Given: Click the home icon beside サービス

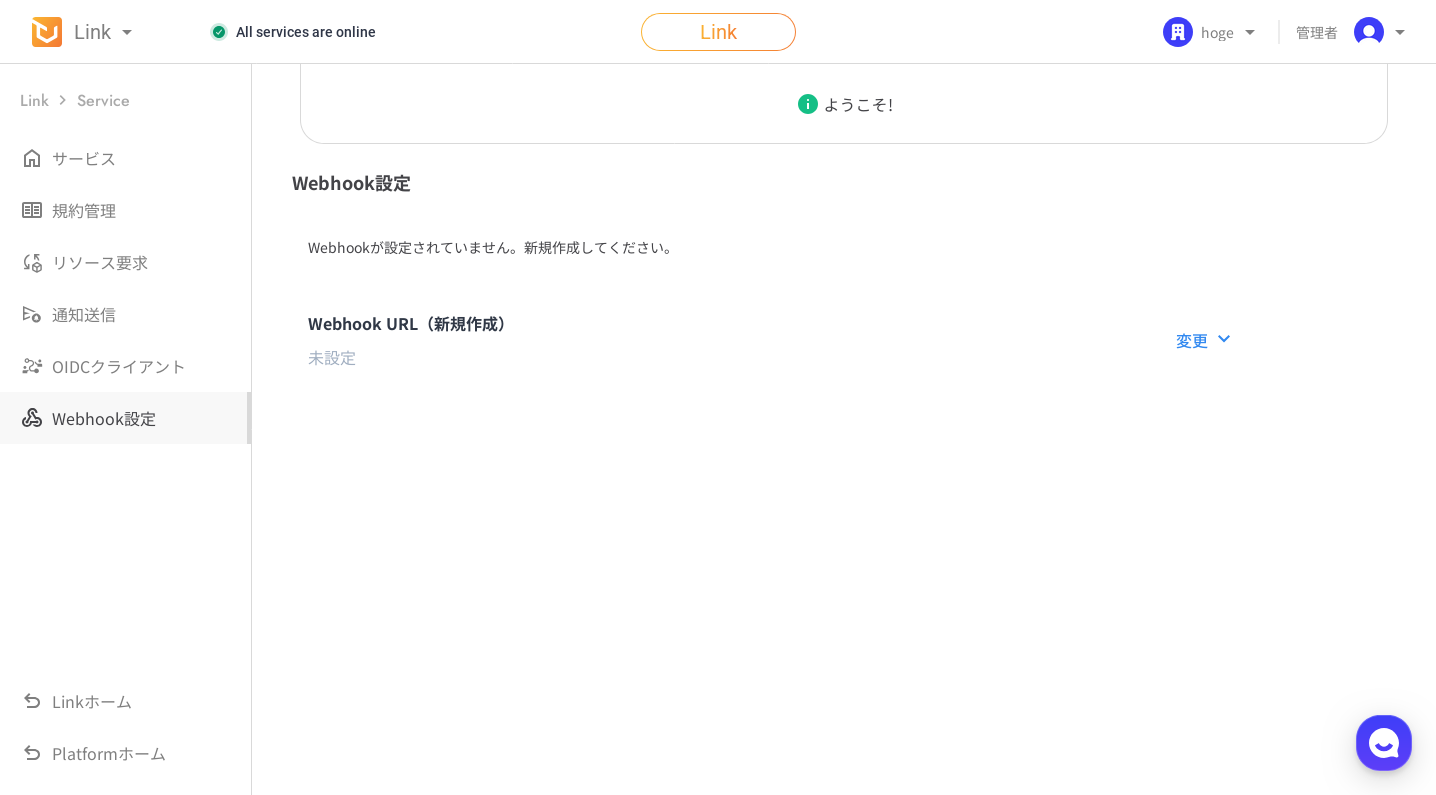Looking at the screenshot, I should 32,158.
